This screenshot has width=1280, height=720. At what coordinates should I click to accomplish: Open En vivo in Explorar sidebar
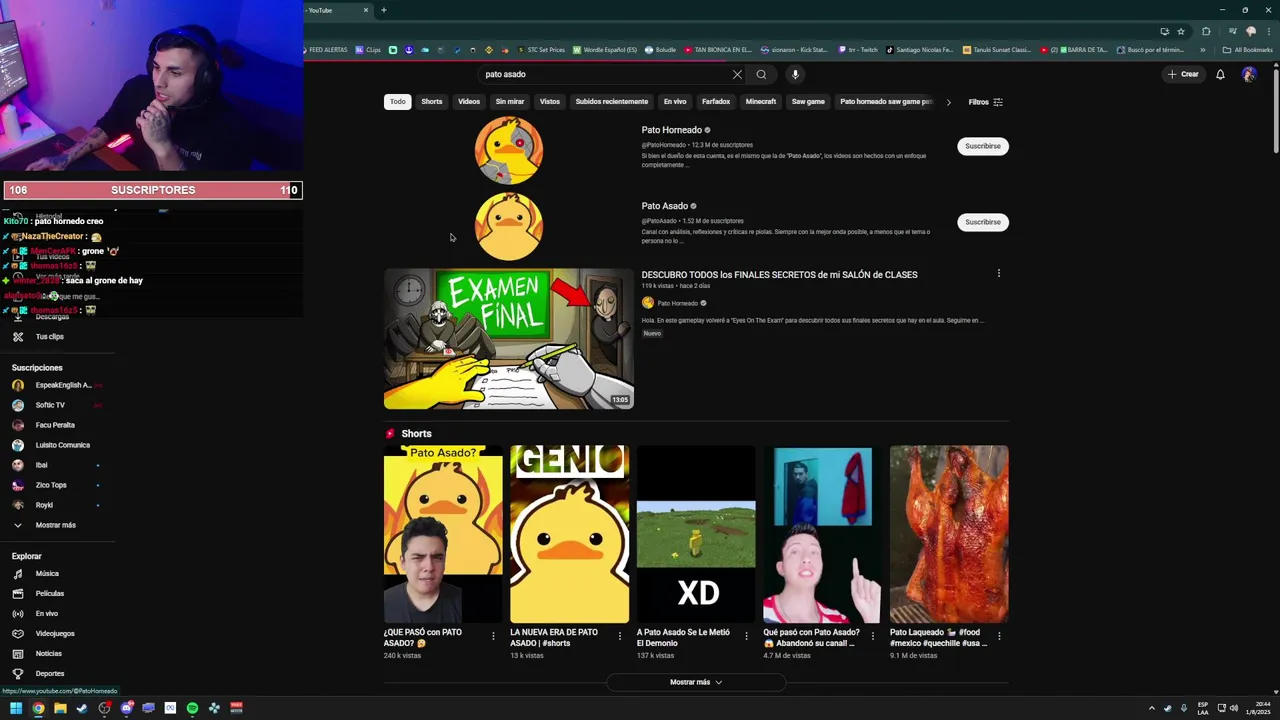pyautogui.click(x=47, y=614)
